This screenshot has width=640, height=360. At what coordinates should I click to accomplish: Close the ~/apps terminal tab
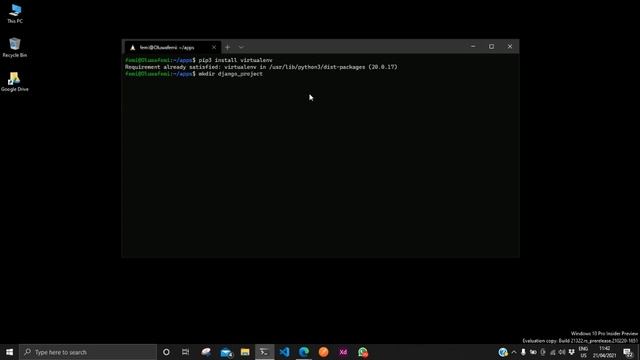tap(214, 47)
